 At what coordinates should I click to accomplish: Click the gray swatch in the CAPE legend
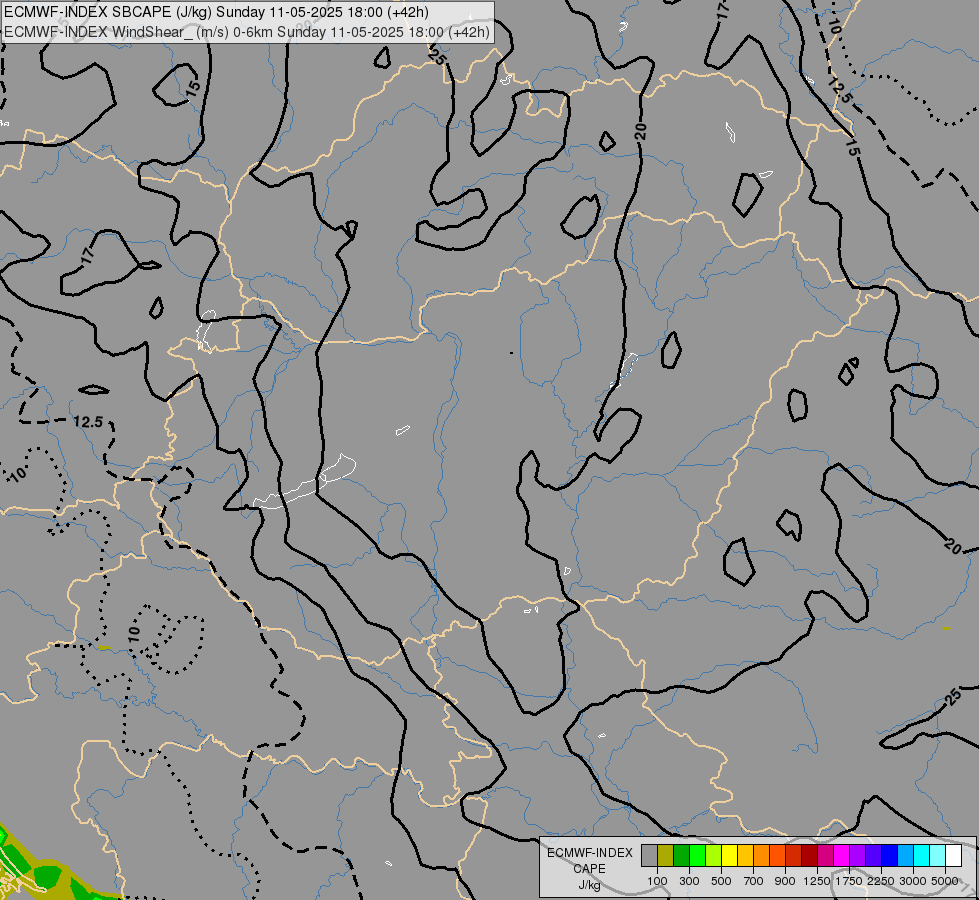[x=649, y=855]
